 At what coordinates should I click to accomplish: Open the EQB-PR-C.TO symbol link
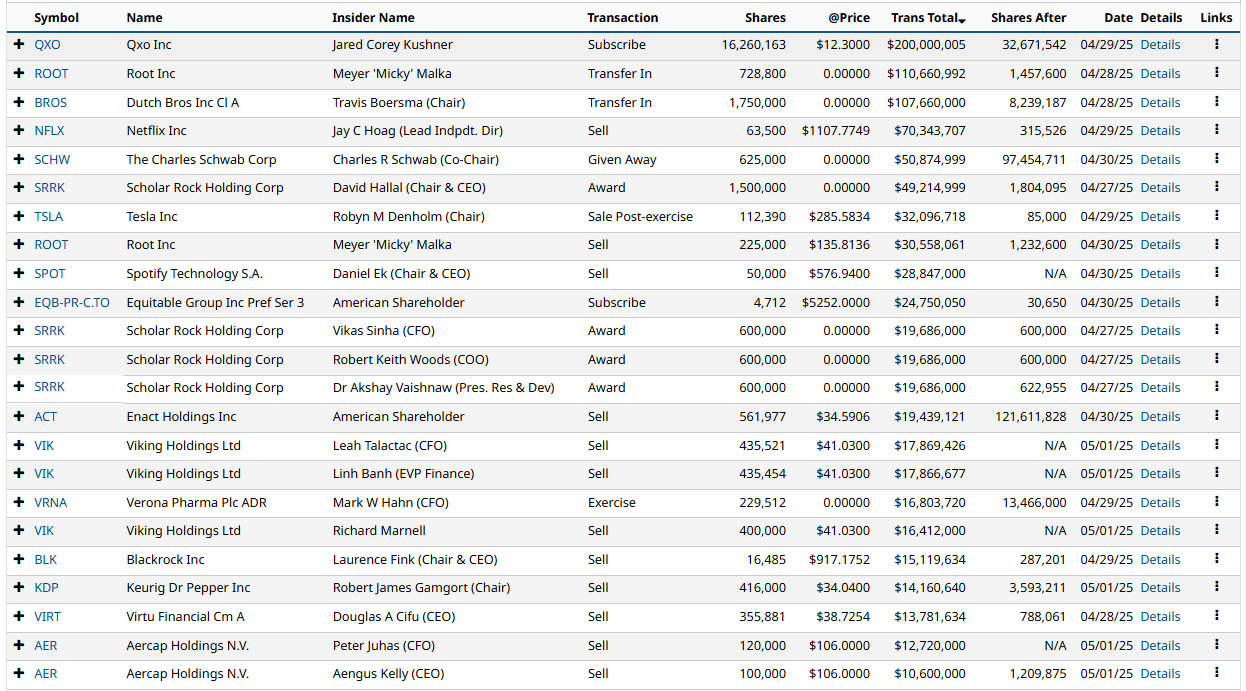(72, 302)
